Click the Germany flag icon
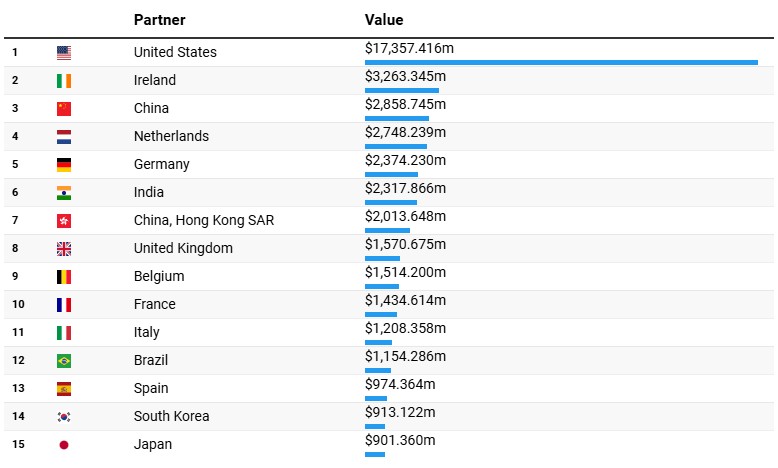The image size is (778, 468). point(64,165)
